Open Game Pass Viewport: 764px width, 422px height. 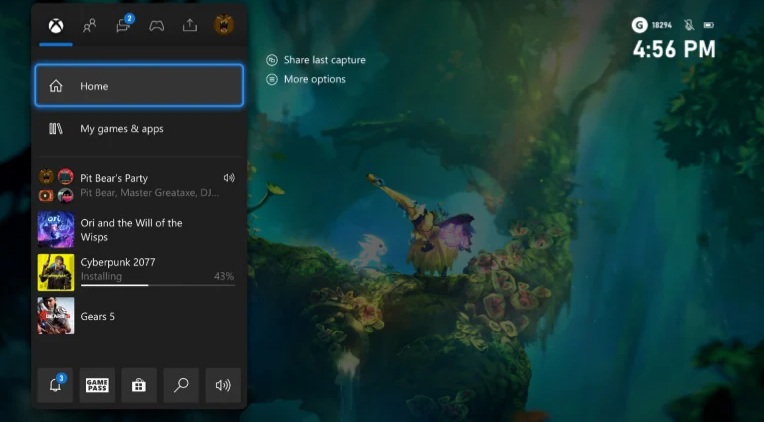coord(97,385)
